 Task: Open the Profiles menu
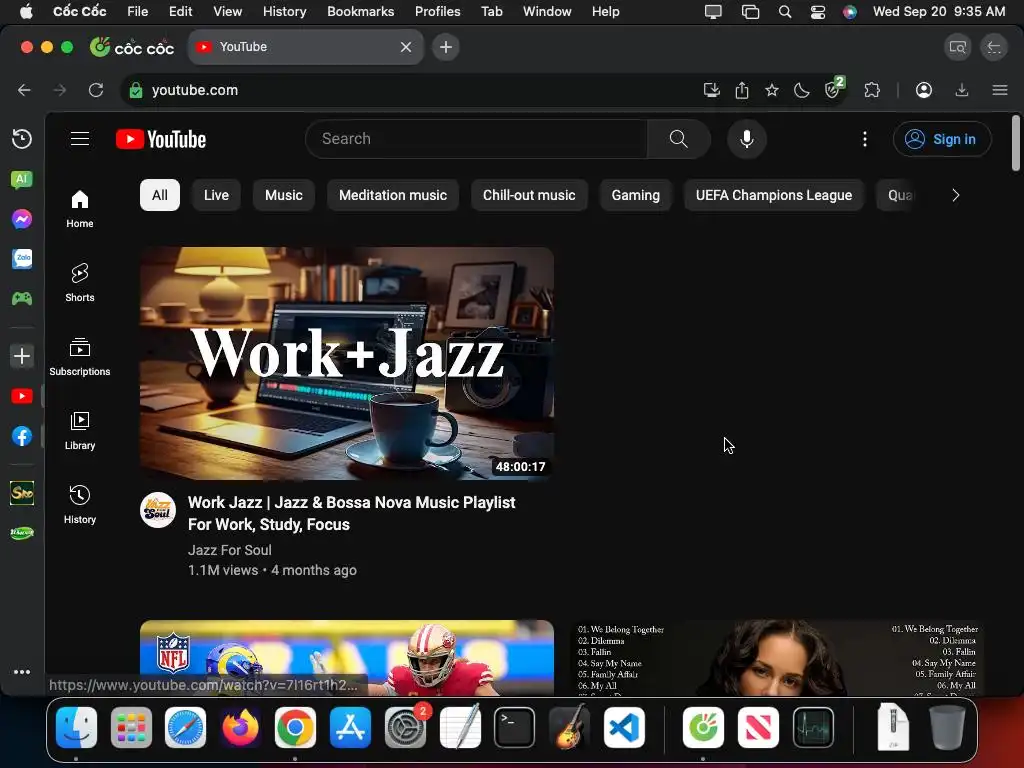[x=438, y=11]
